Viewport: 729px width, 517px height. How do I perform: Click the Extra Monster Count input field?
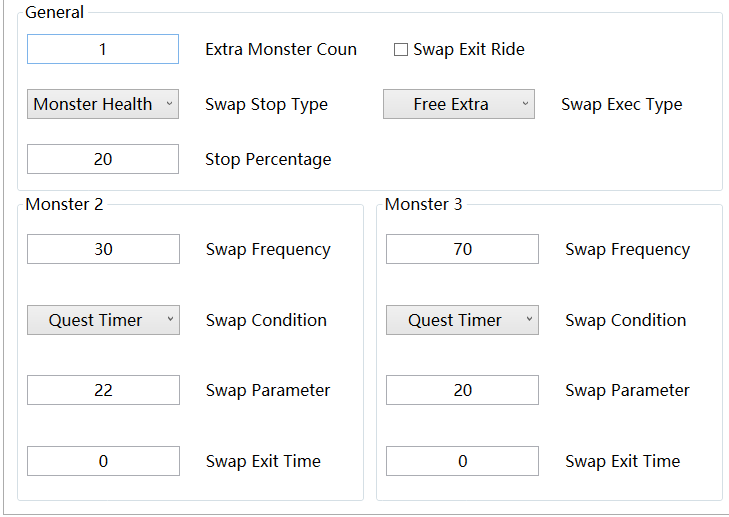103,49
